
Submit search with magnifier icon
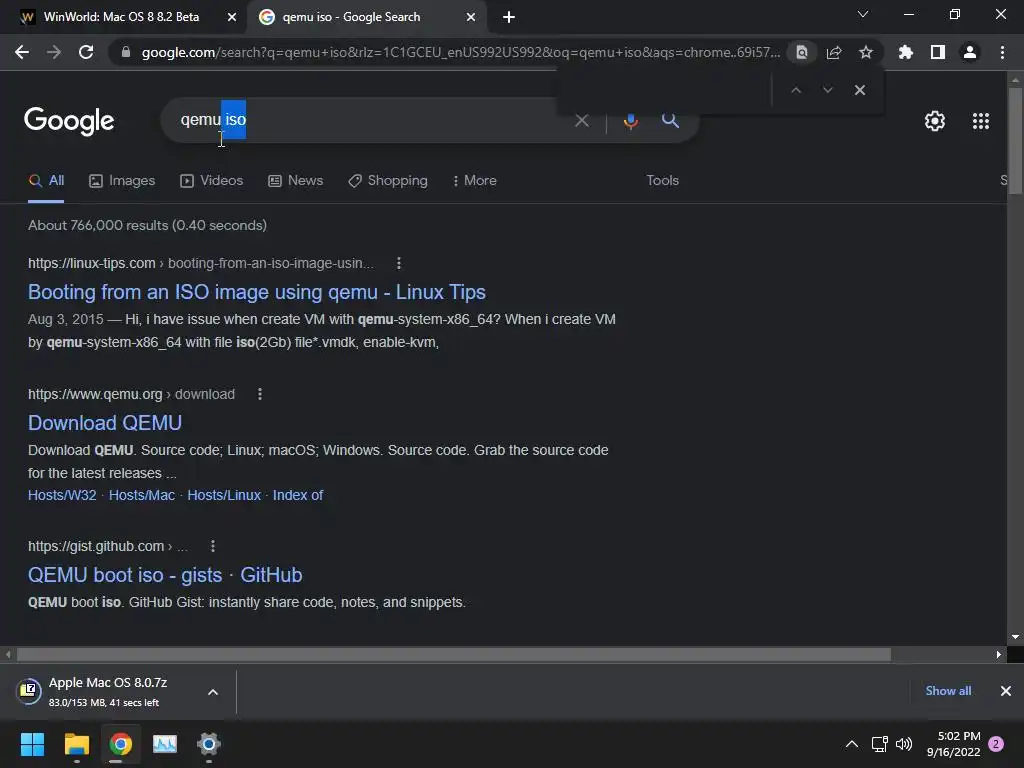pos(670,120)
